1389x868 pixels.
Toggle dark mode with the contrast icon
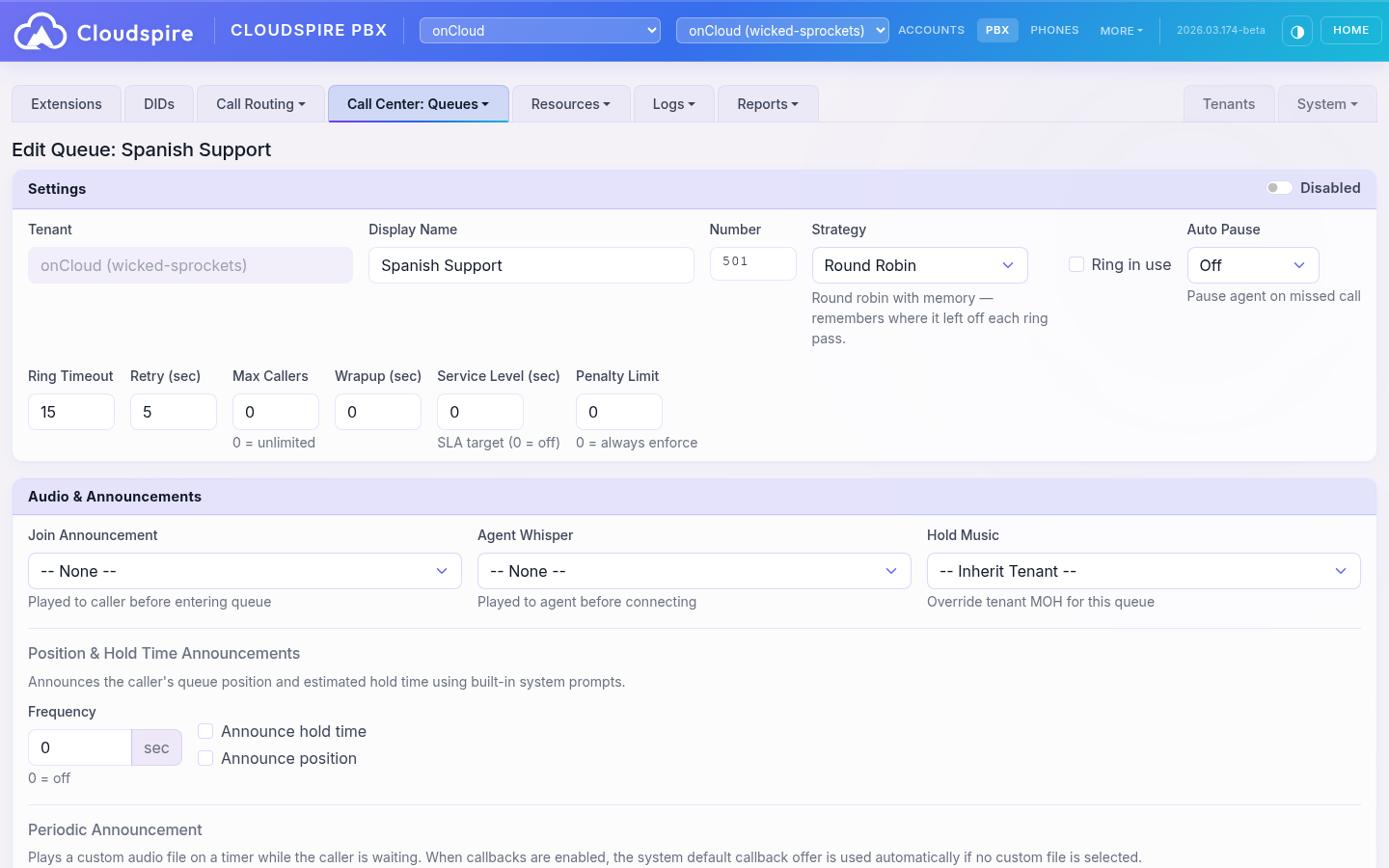(x=1297, y=30)
